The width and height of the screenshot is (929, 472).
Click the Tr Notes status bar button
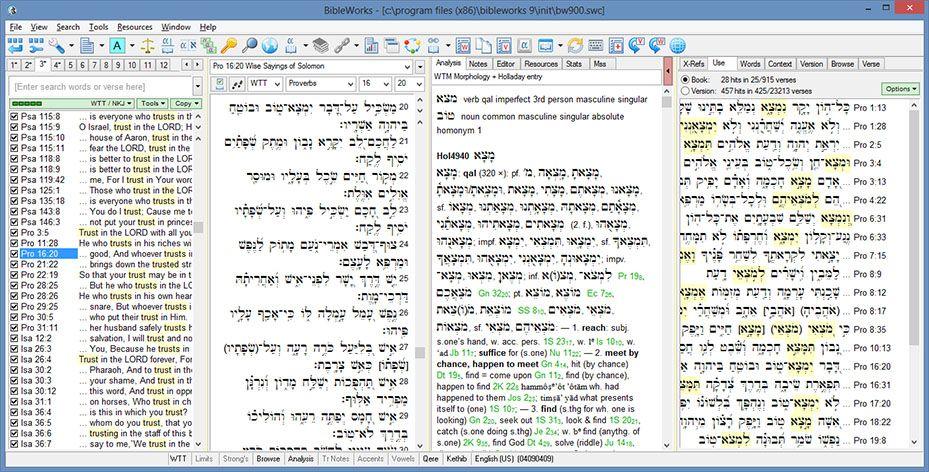click(x=336, y=458)
